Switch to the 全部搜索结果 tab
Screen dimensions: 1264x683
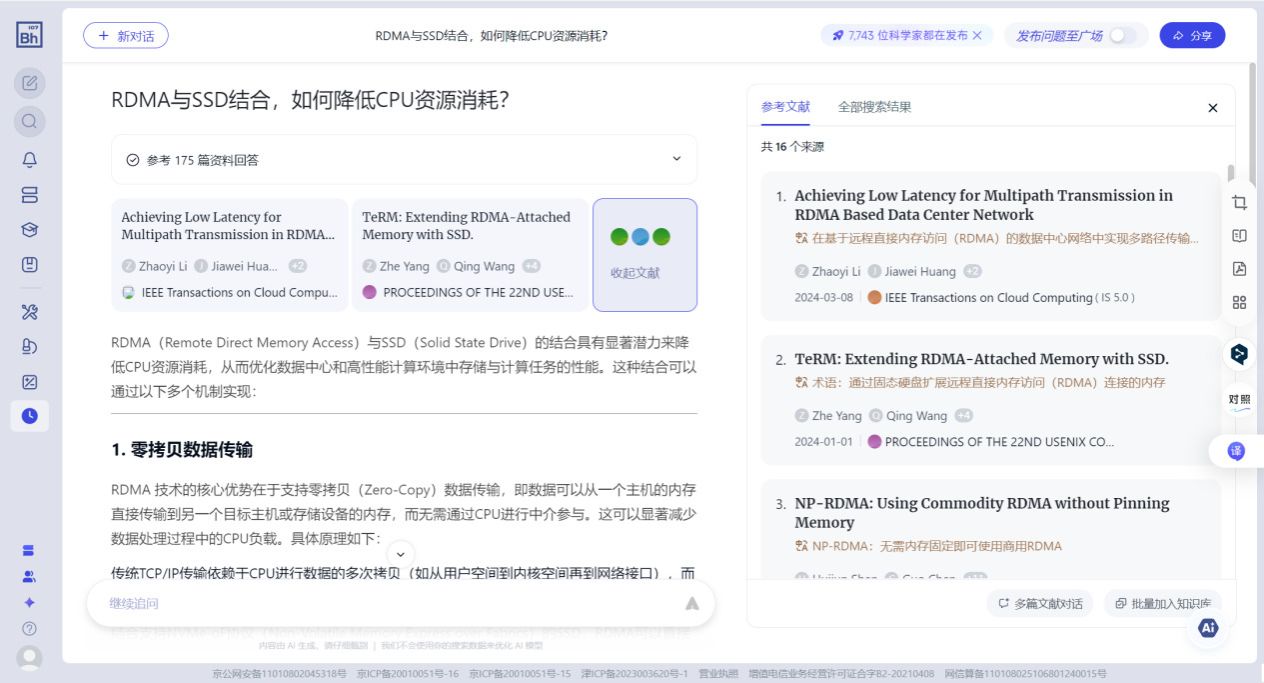(874, 107)
